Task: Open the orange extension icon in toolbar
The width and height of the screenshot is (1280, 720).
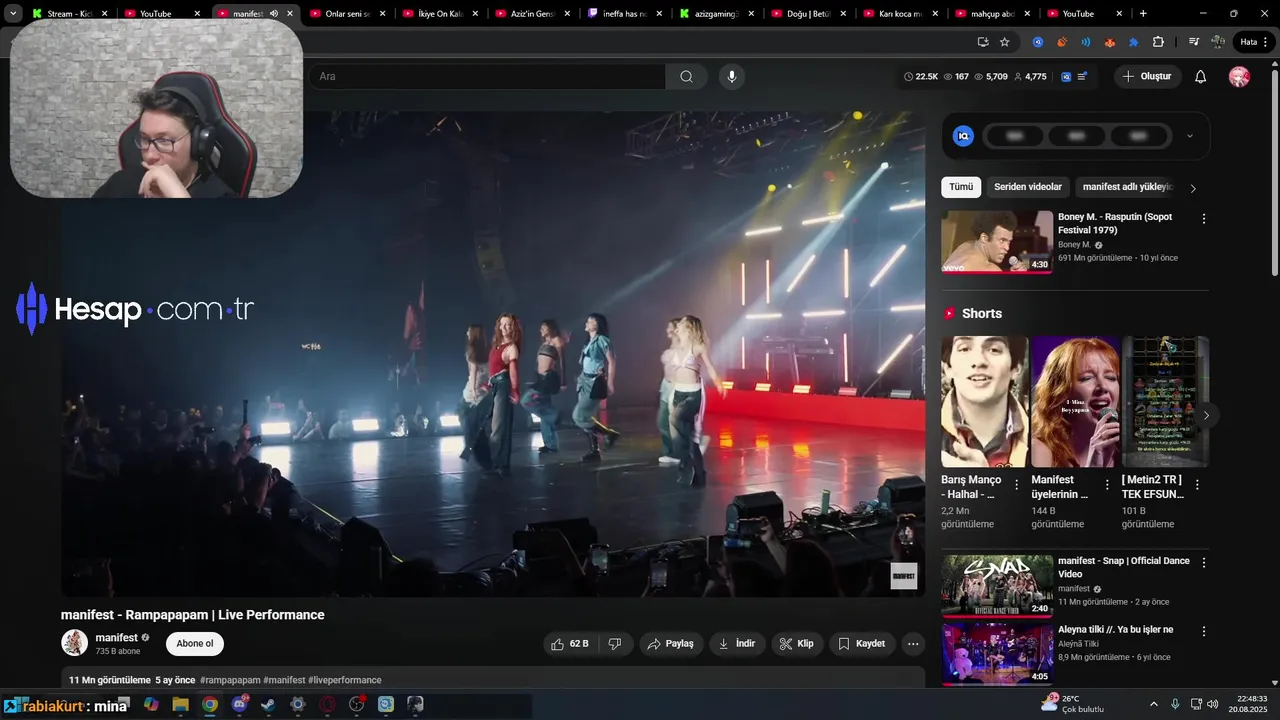Action: click(1062, 42)
